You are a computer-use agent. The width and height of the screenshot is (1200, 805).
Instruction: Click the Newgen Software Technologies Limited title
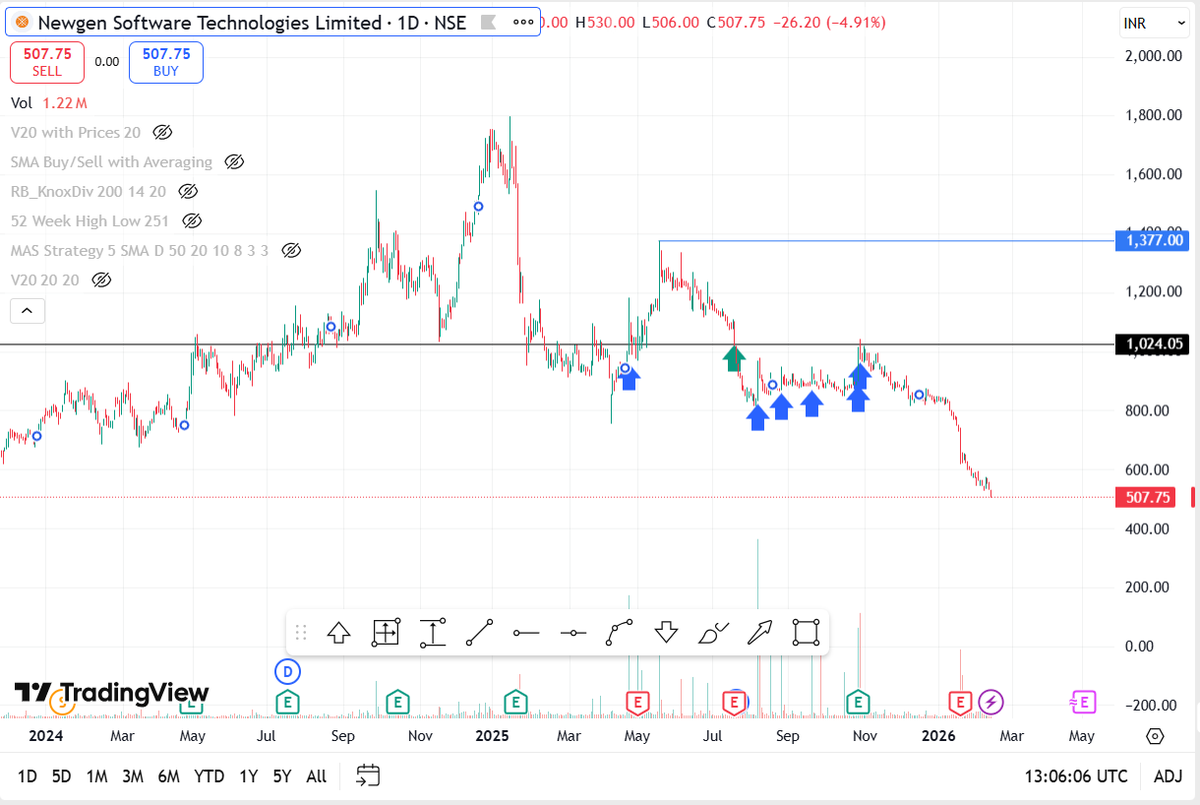[x=210, y=22]
